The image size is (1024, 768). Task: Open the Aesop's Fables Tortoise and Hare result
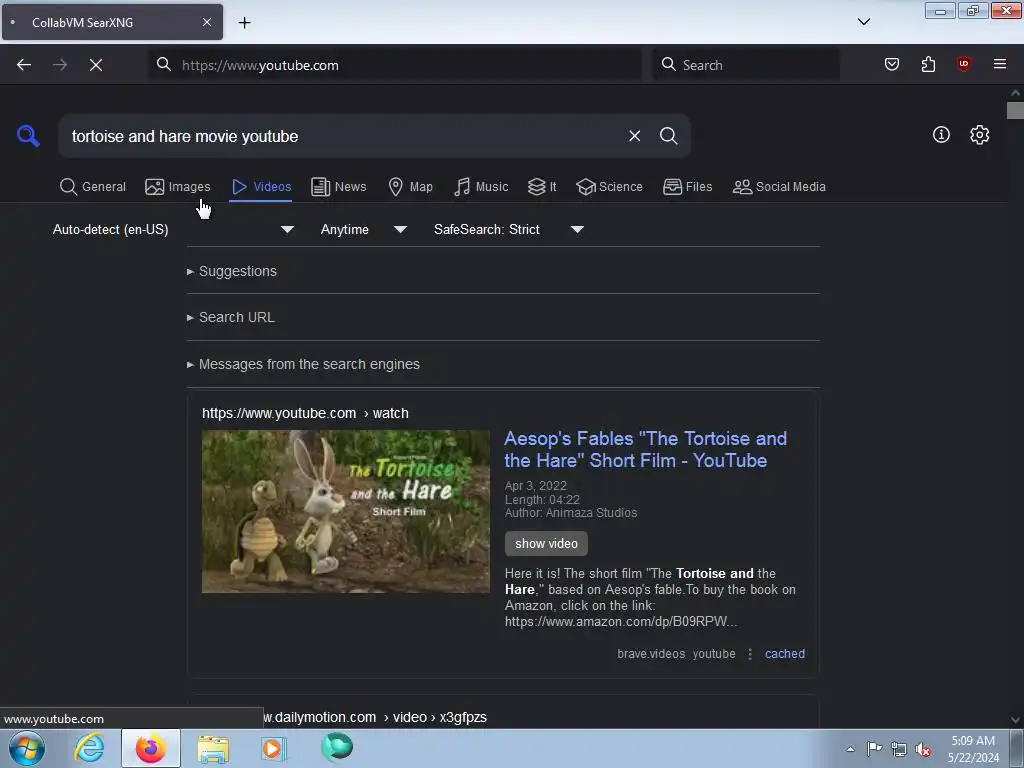(645, 449)
